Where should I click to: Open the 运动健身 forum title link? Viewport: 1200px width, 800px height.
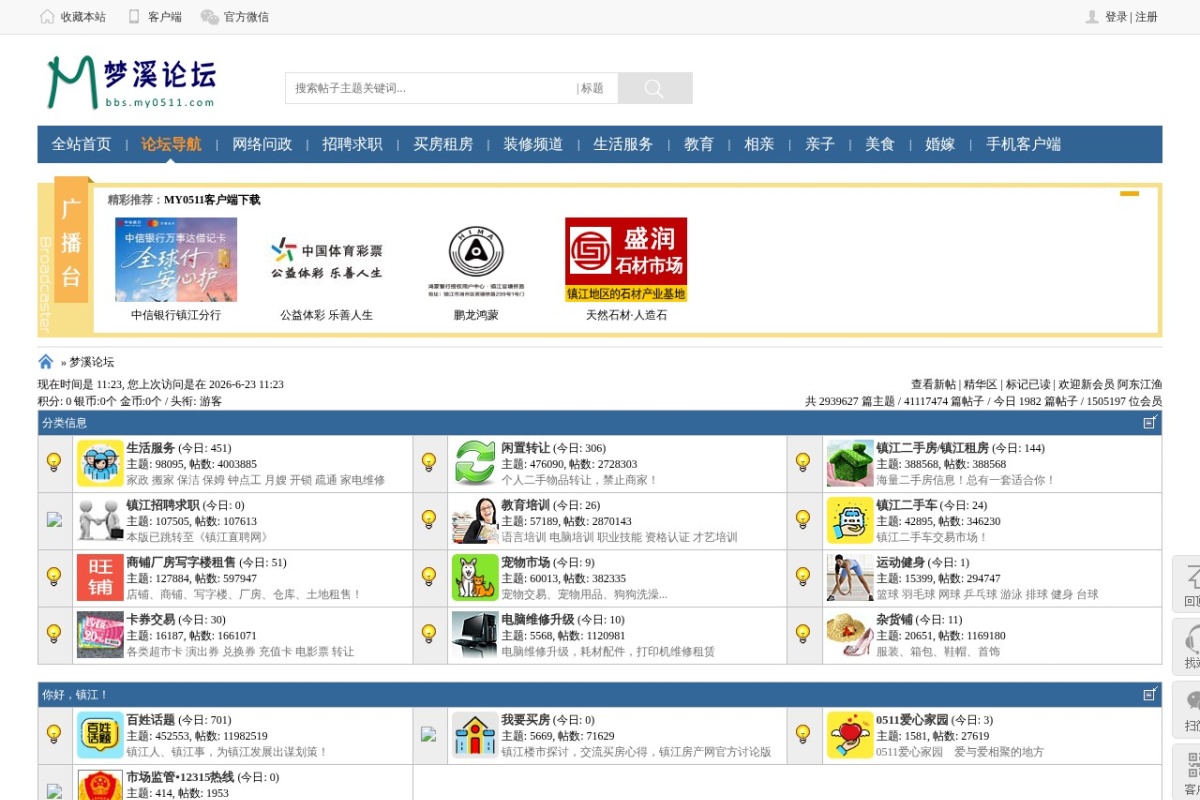pyautogui.click(x=900, y=563)
